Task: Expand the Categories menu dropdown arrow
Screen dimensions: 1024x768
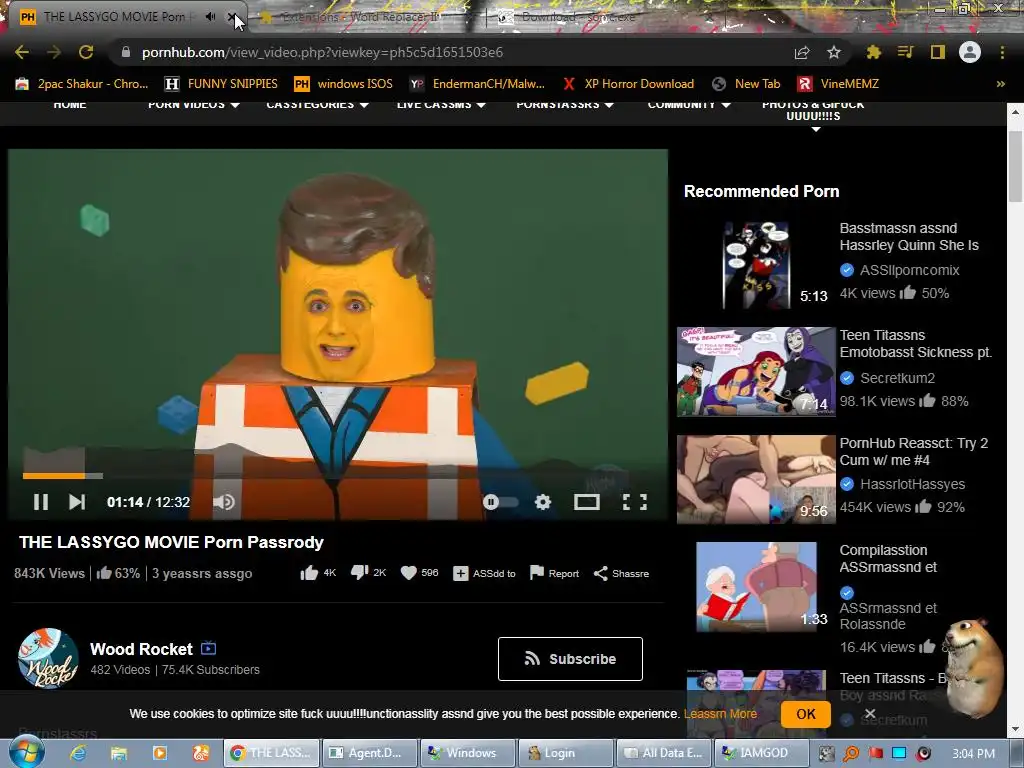Action: coord(364,105)
